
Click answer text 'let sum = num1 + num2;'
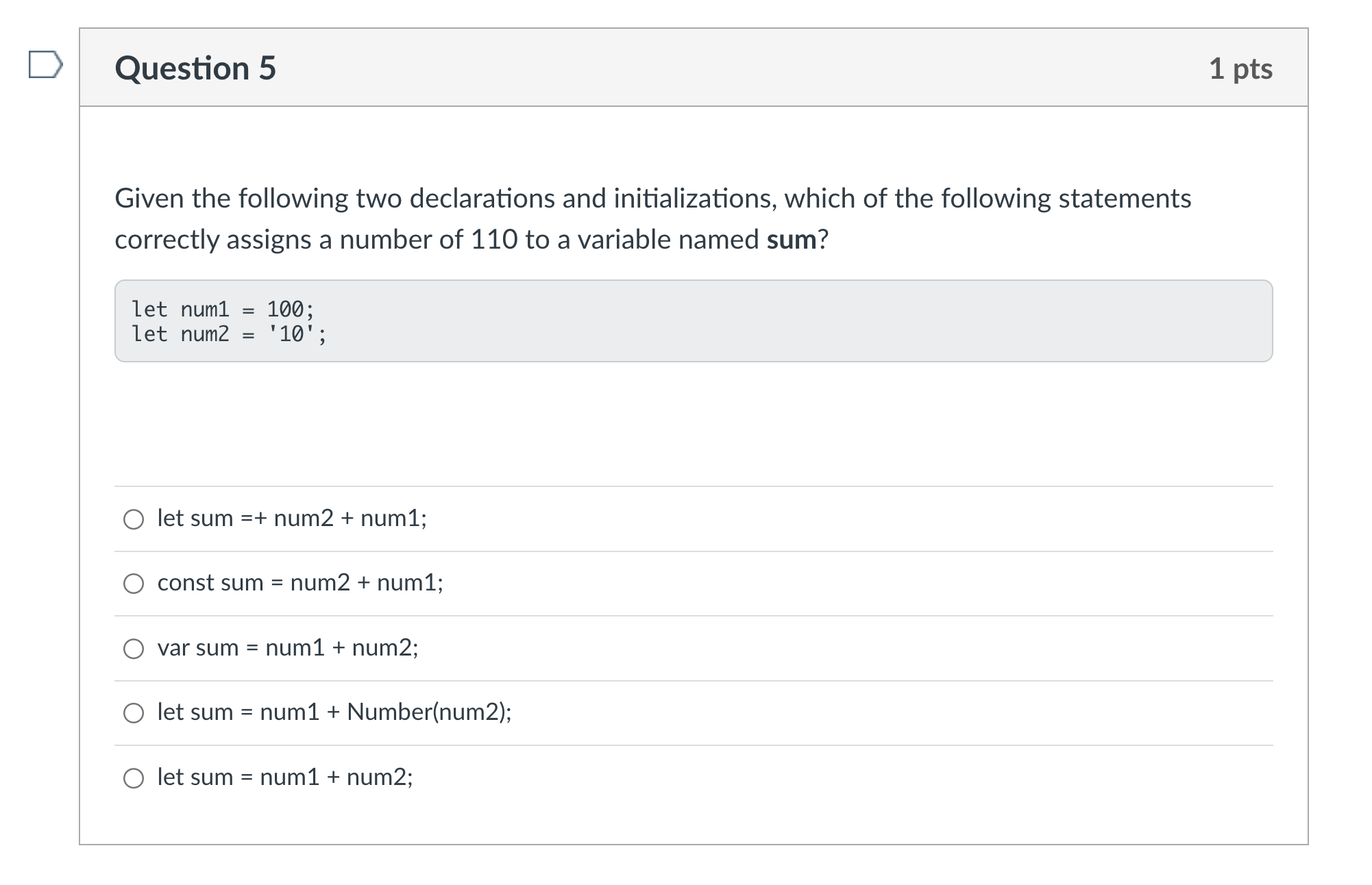285,777
